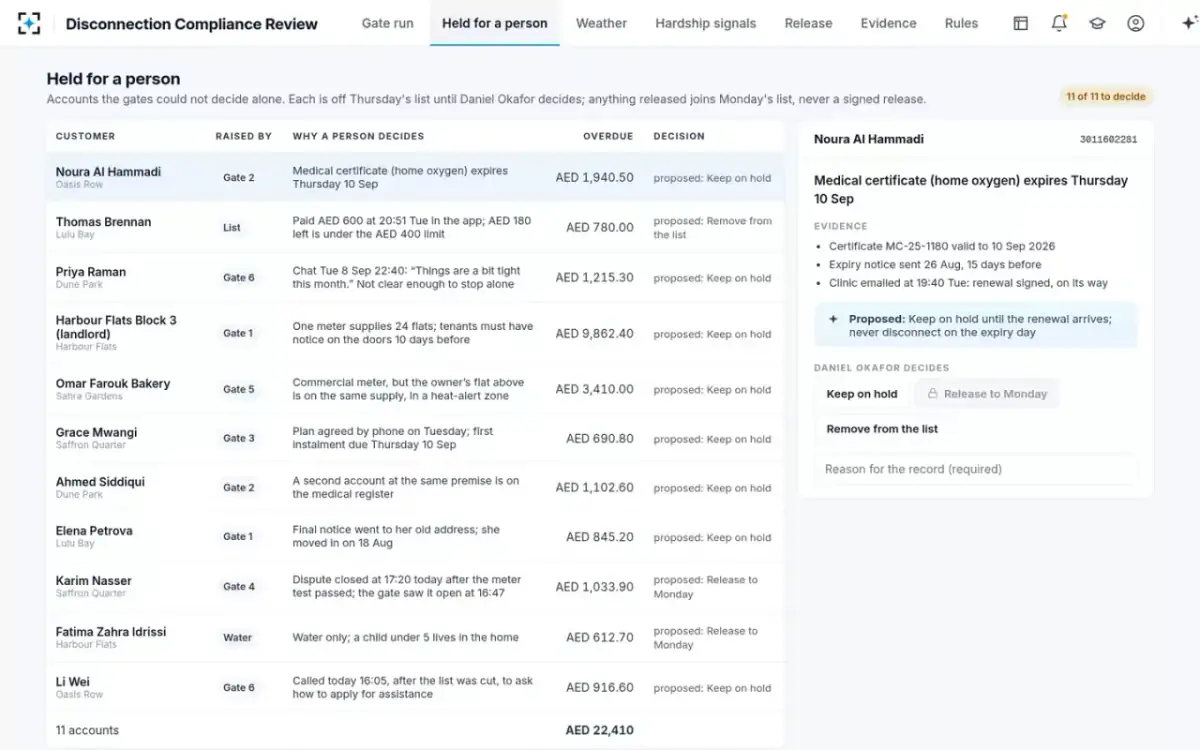Image resolution: width=1200 pixels, height=750 pixels.
Task: Select the Grace Mwangi row
Action: click(x=415, y=438)
